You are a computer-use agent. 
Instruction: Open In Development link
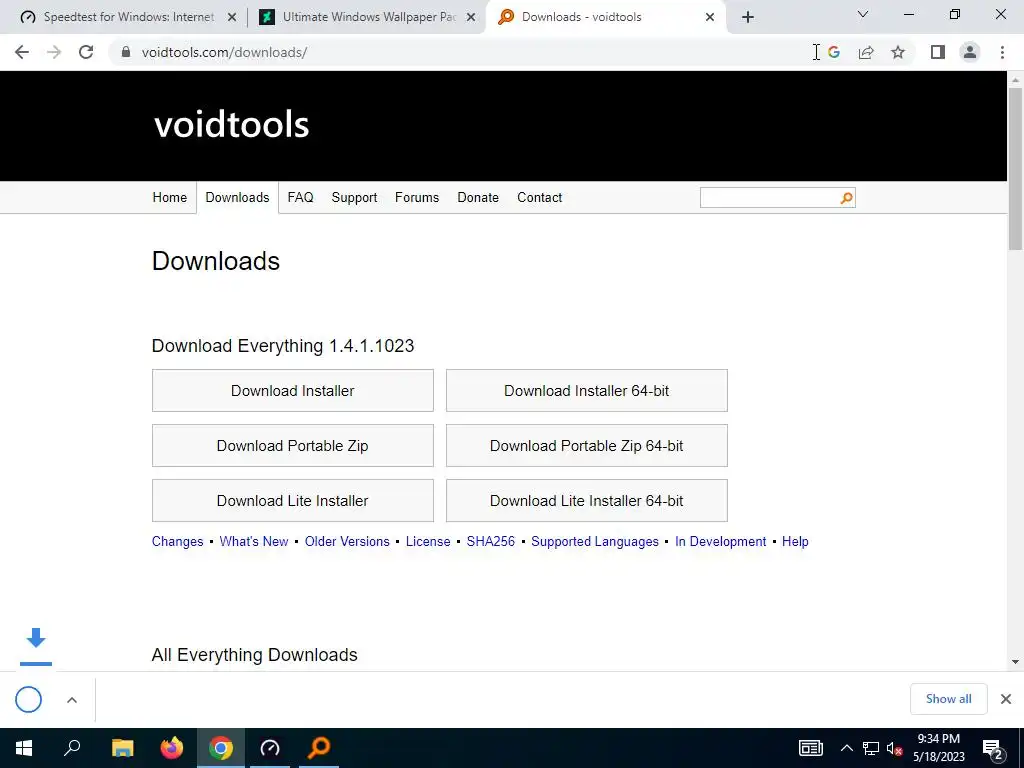point(720,541)
